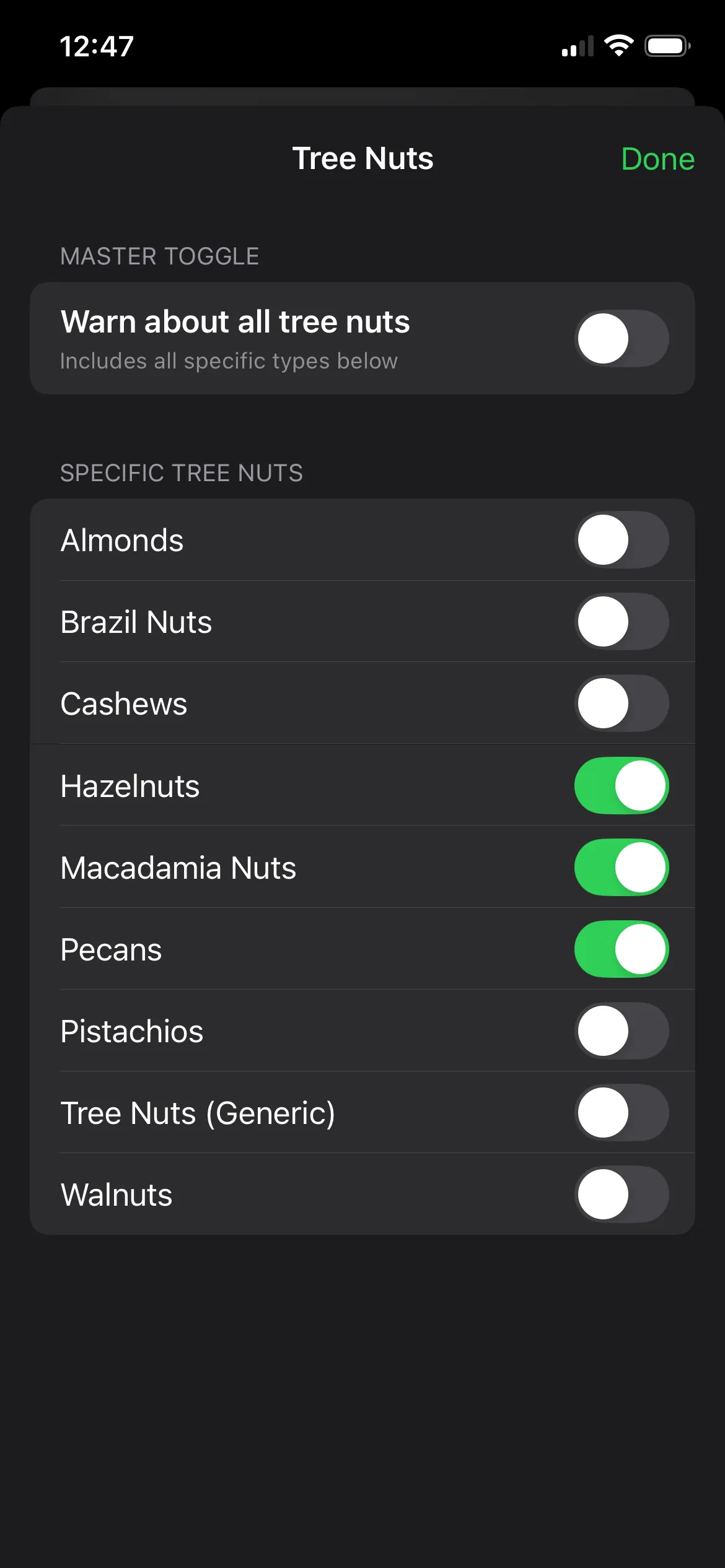Tap the battery status icon
The image size is (725, 1568).
(x=667, y=46)
